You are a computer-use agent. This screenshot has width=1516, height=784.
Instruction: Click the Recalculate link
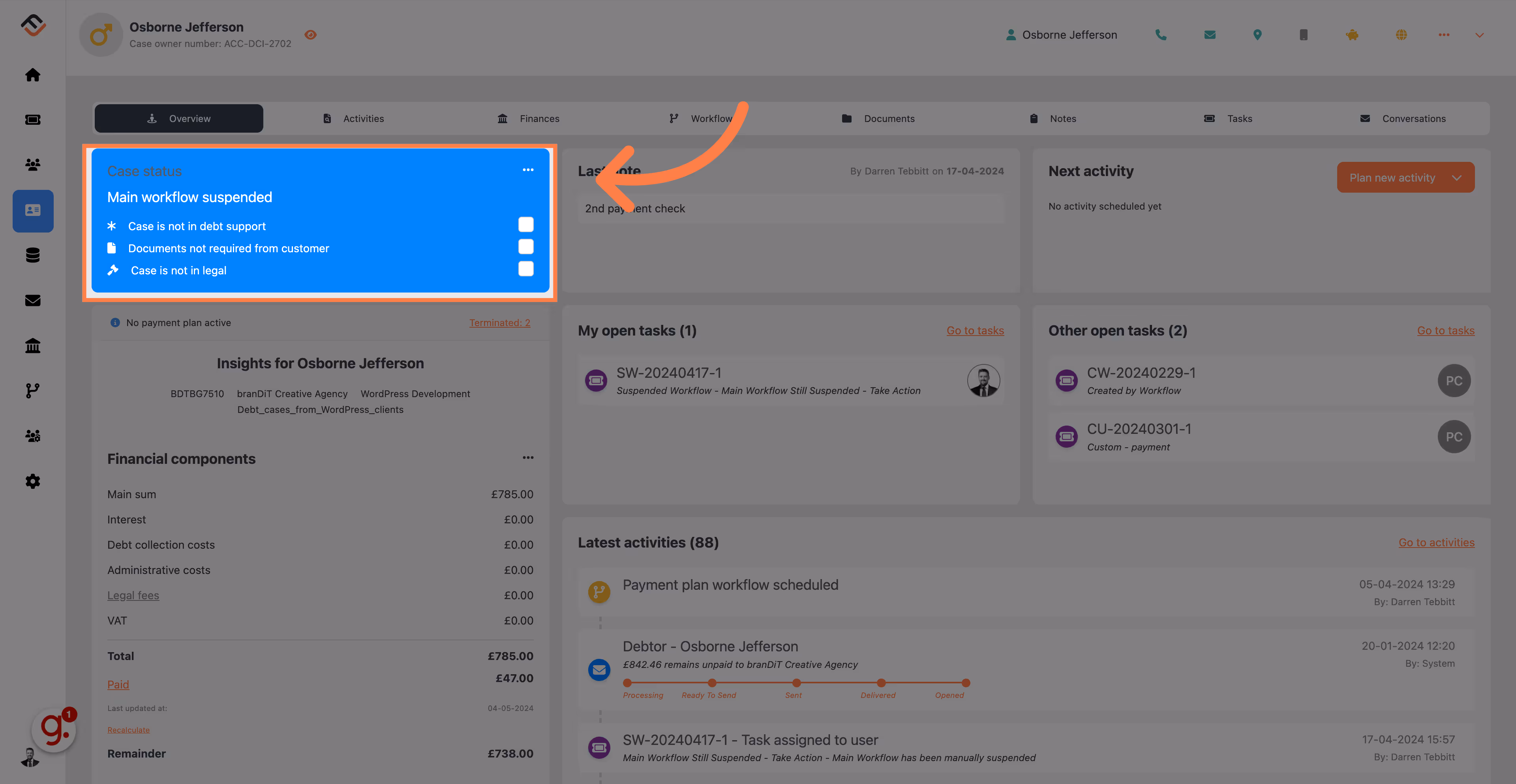point(128,730)
